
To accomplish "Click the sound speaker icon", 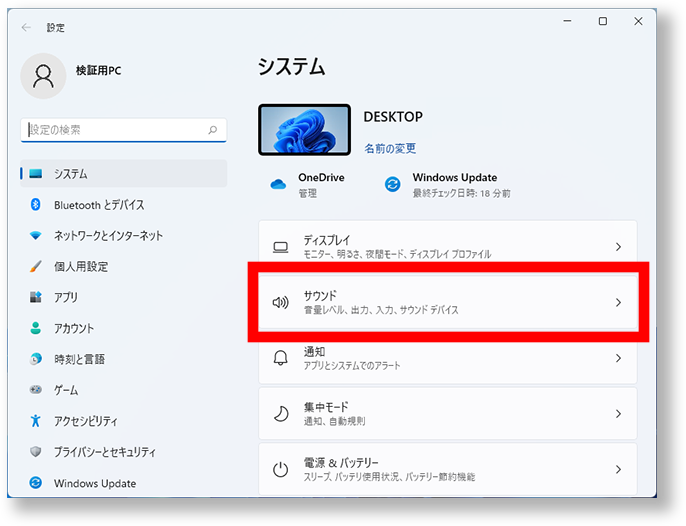I will [x=280, y=302].
